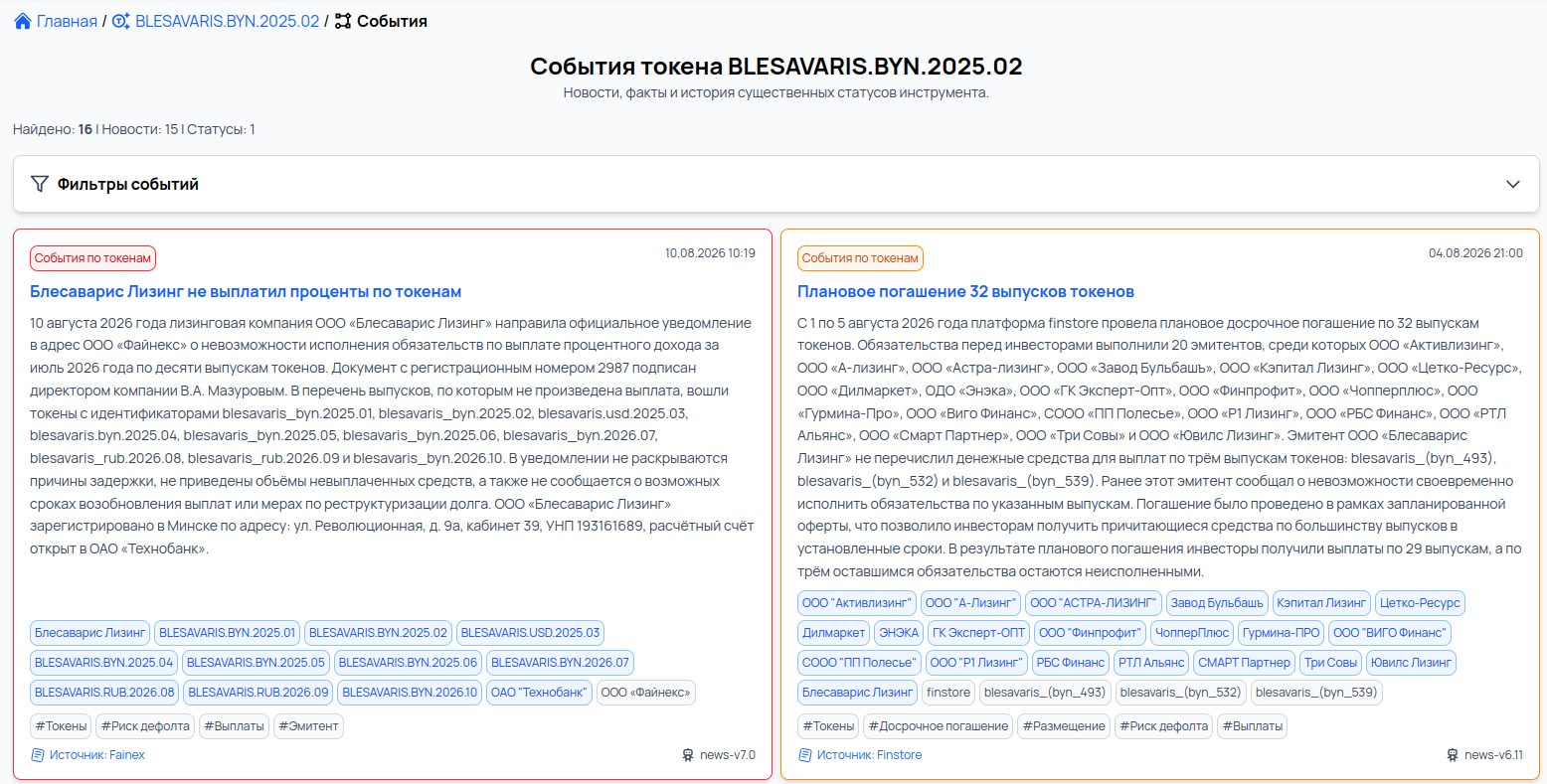Select tag ООО "Активлизинг"
The width and height of the screenshot is (1547, 784).
[857, 603]
